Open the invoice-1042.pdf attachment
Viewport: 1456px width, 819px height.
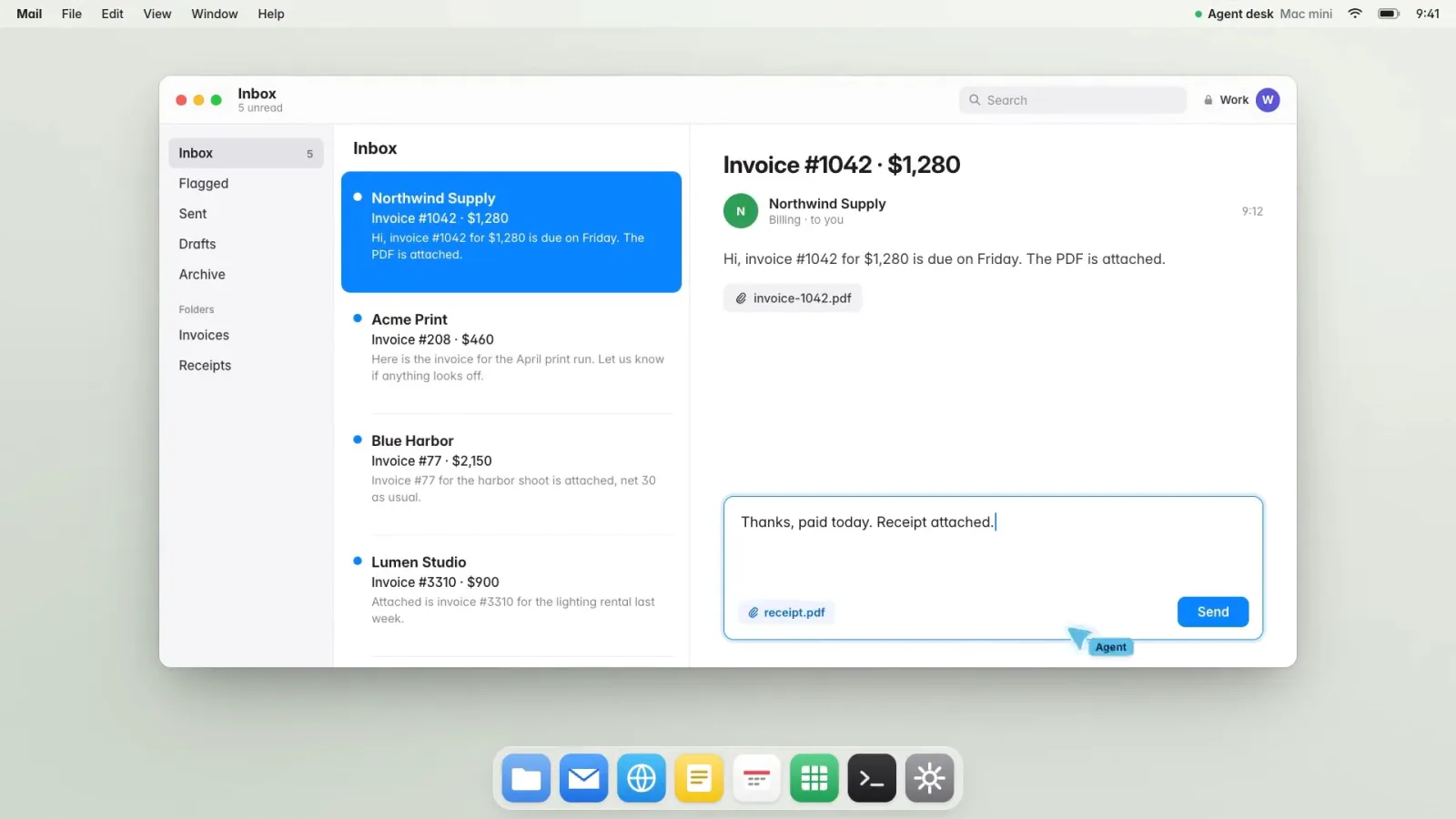pos(793,298)
